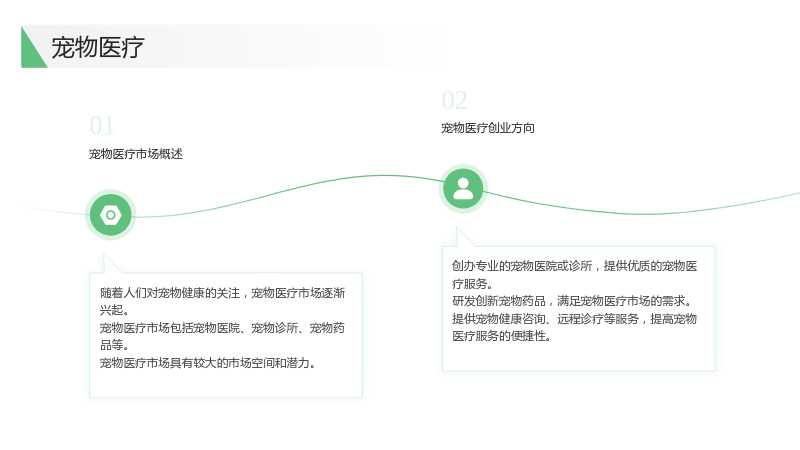The width and height of the screenshot is (800, 450).
Task: Click the line starting with 随着人们对宠物健康的关注
Action: [222, 293]
